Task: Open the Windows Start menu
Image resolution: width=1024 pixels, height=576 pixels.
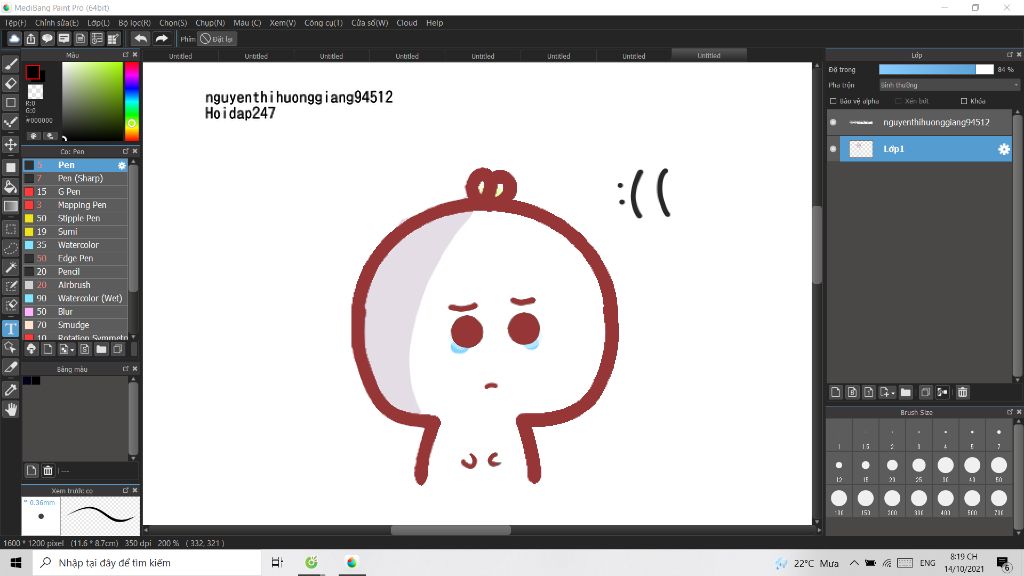Action: (x=16, y=562)
